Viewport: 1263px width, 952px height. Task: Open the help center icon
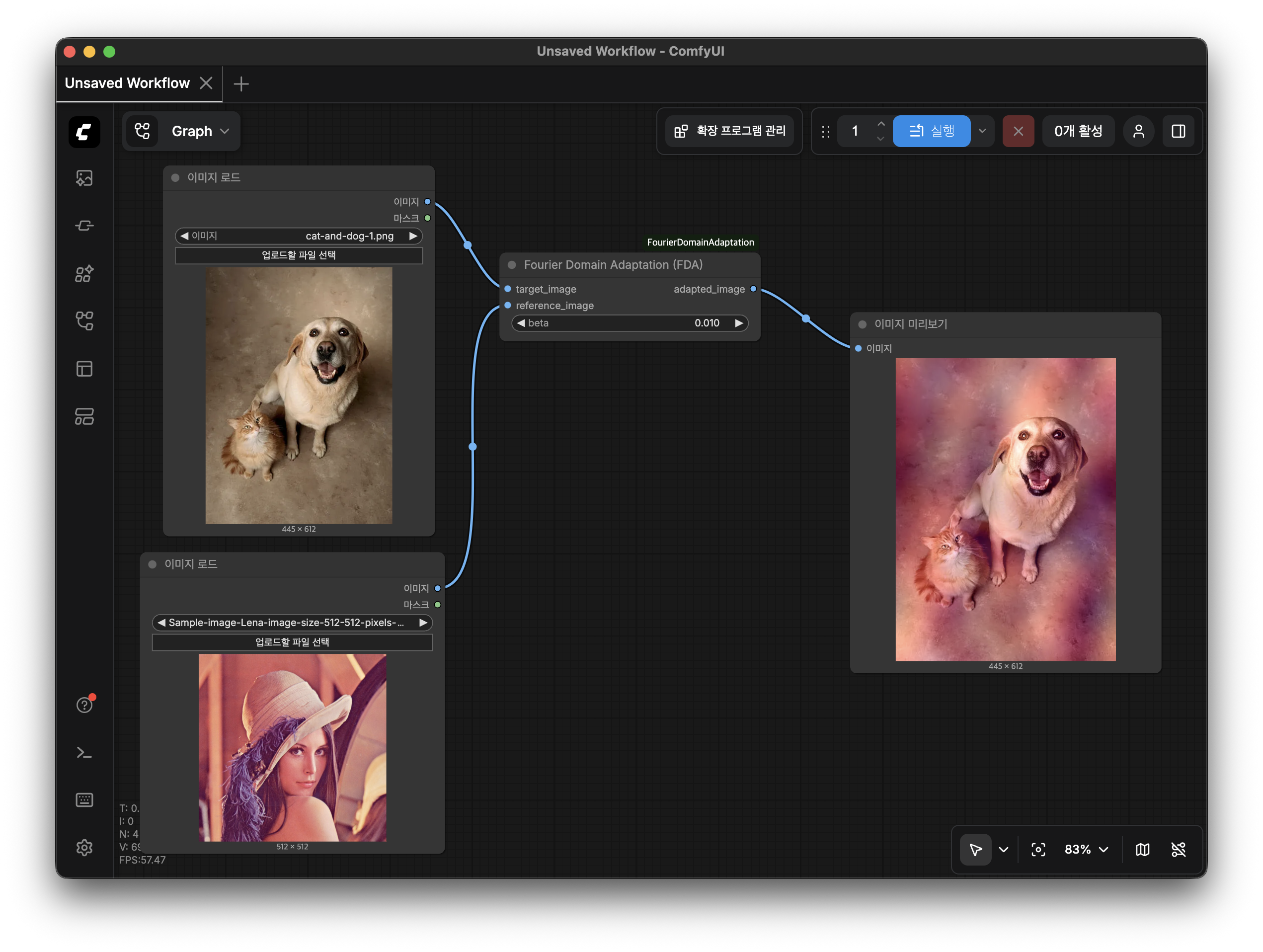[x=84, y=705]
